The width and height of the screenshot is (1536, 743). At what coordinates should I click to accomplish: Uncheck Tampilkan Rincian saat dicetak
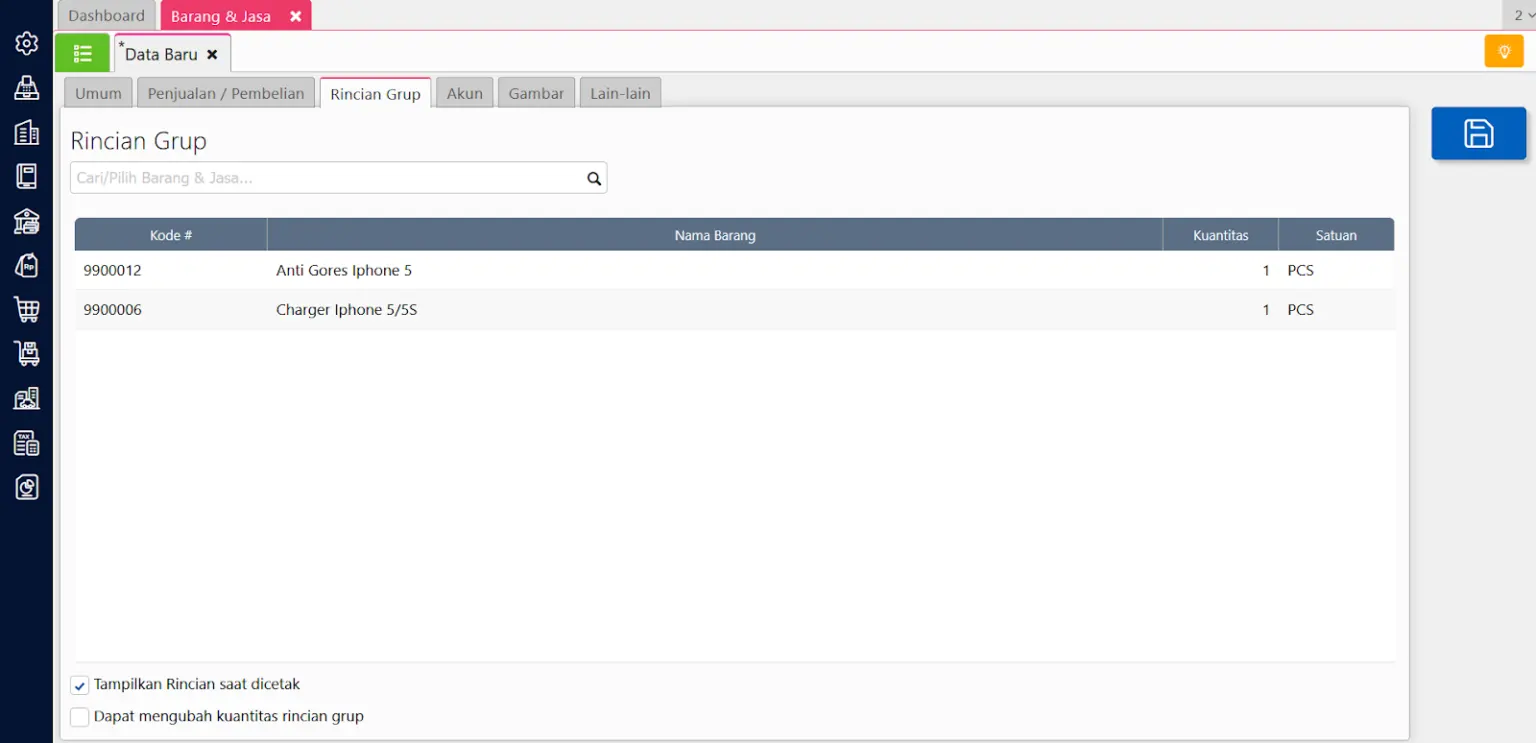80,686
